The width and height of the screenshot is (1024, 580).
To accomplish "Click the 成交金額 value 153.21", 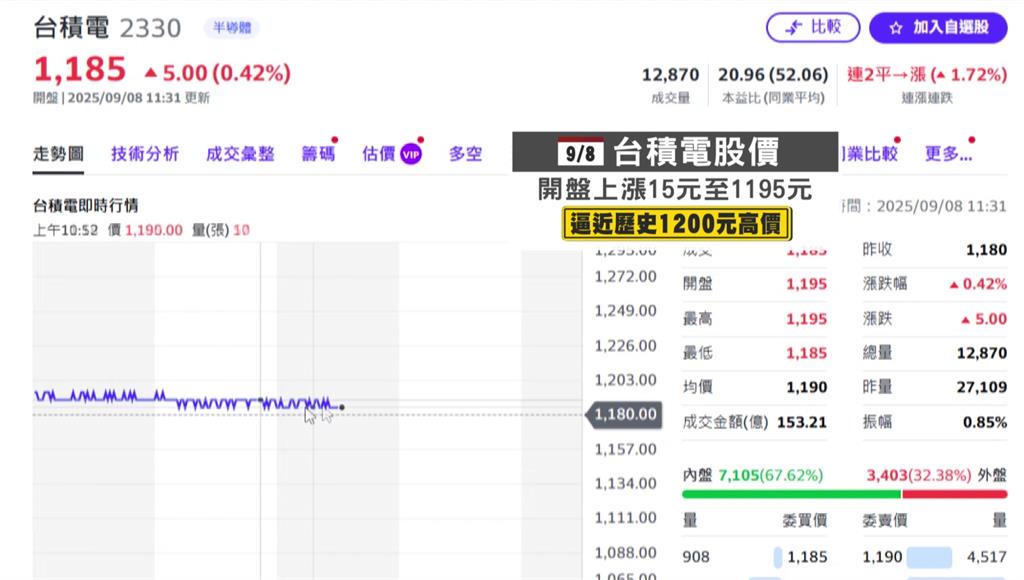I will click(x=802, y=422).
